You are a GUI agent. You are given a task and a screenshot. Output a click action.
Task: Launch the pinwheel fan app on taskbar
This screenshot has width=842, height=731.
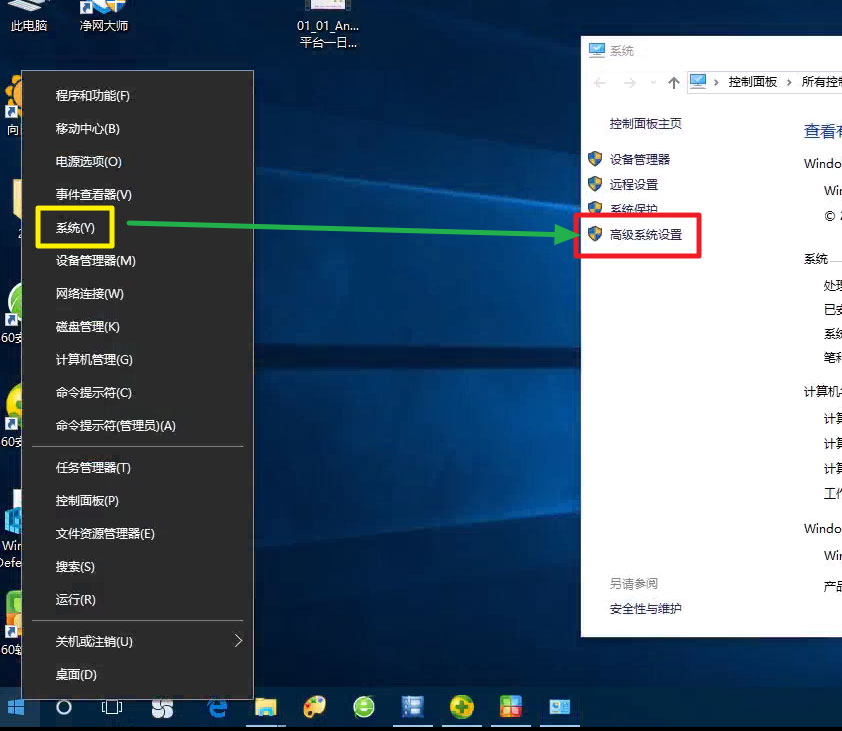coord(162,708)
